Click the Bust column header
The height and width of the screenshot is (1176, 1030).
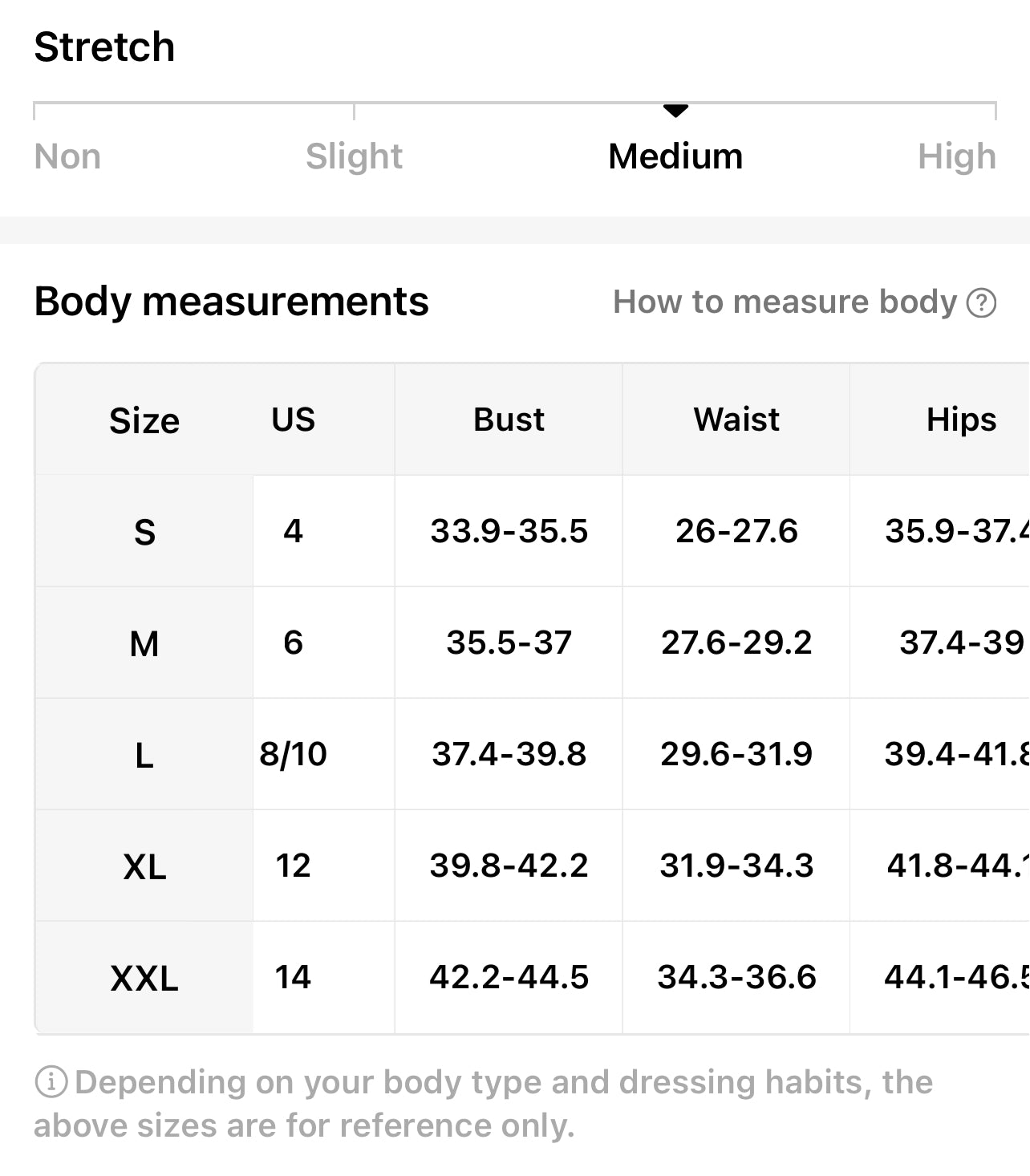[509, 420]
